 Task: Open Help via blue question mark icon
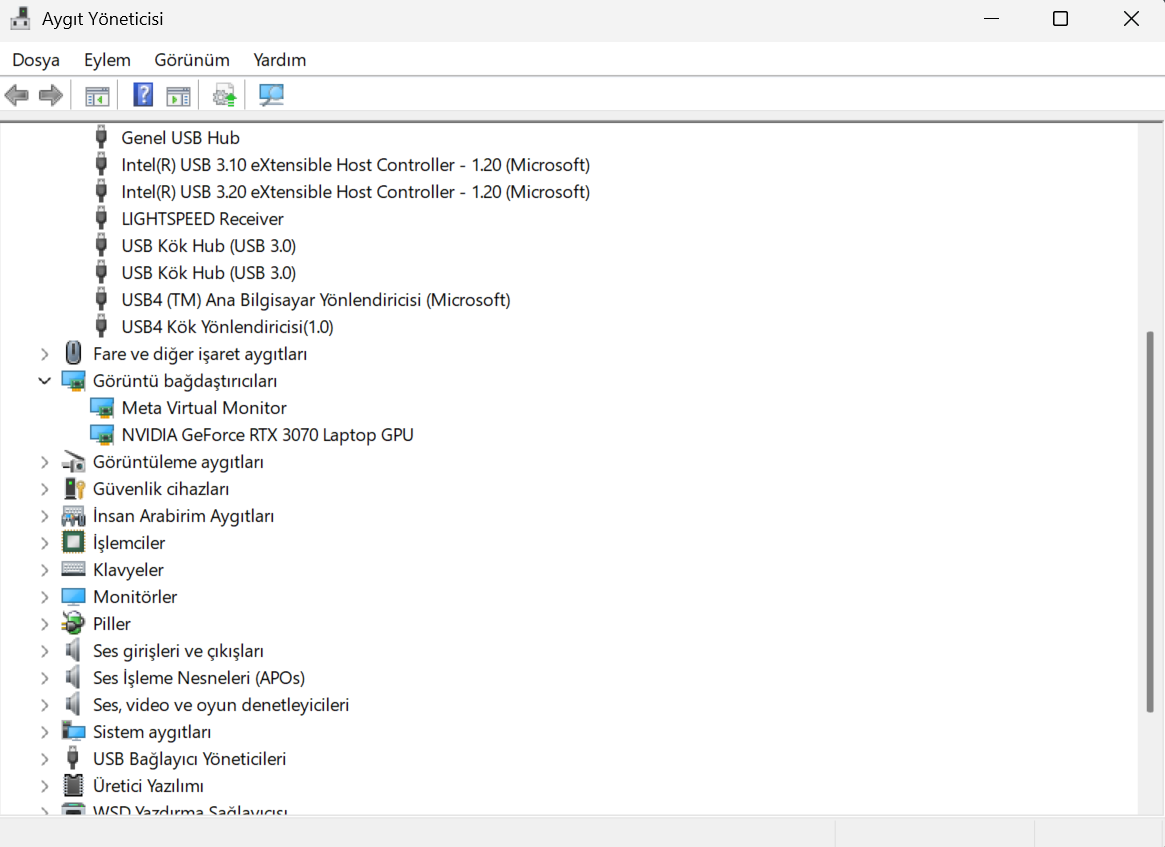point(143,95)
